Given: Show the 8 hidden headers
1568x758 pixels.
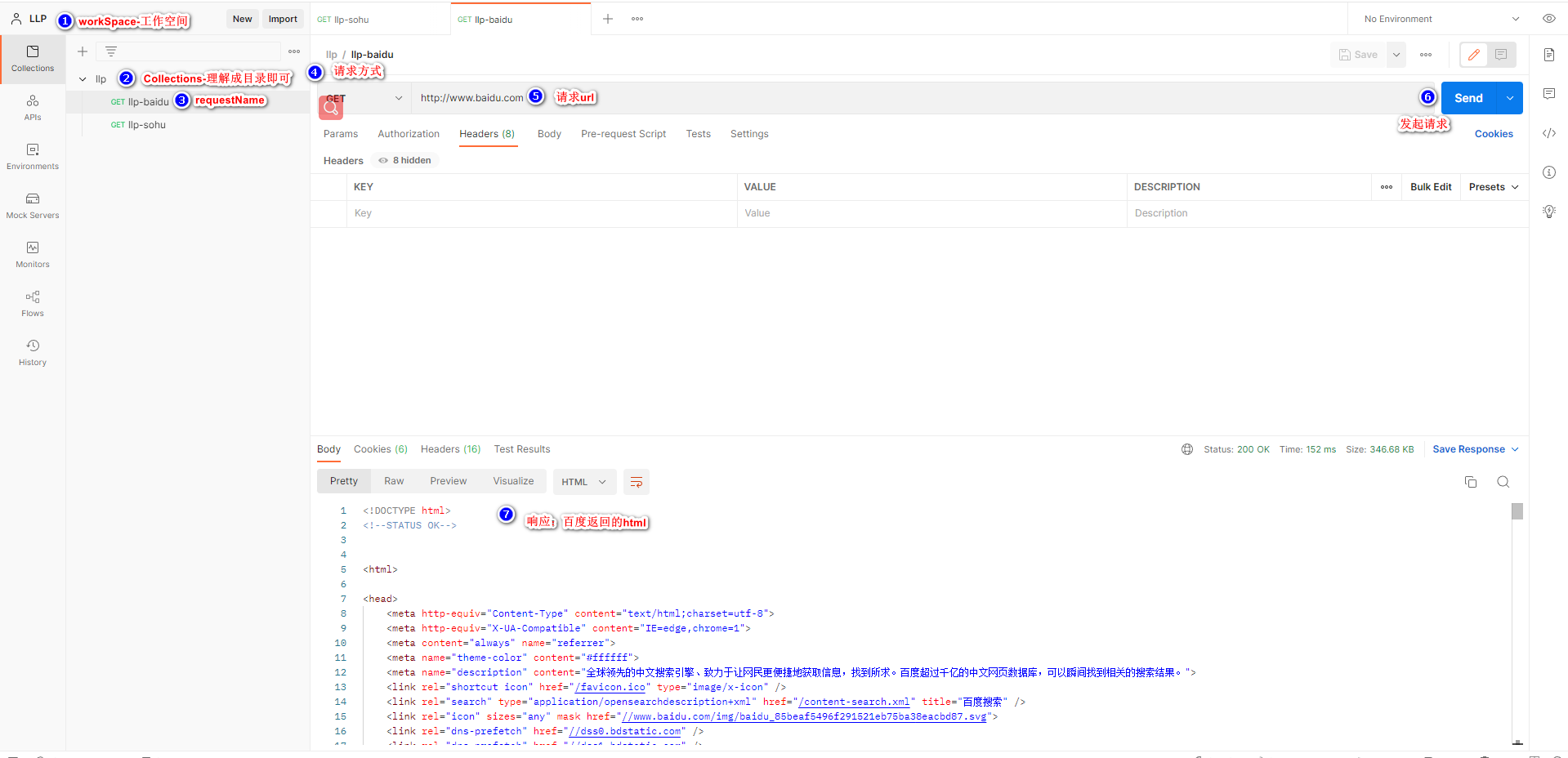Looking at the screenshot, I should (405, 160).
